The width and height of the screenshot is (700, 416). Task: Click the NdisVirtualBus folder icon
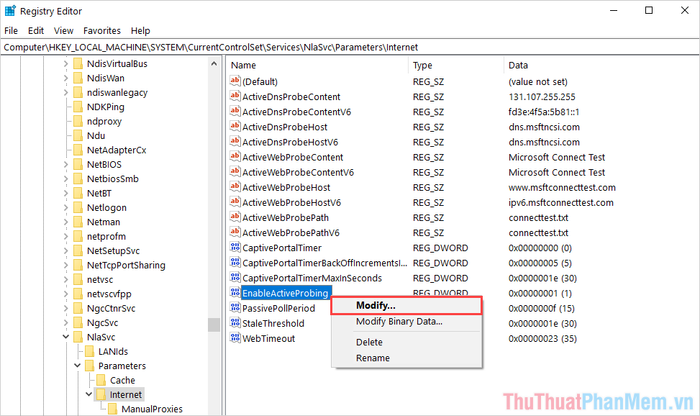pos(78,63)
